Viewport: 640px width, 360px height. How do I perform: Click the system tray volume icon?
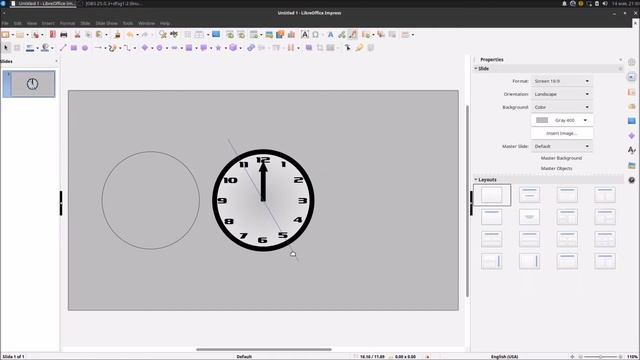point(605,3)
